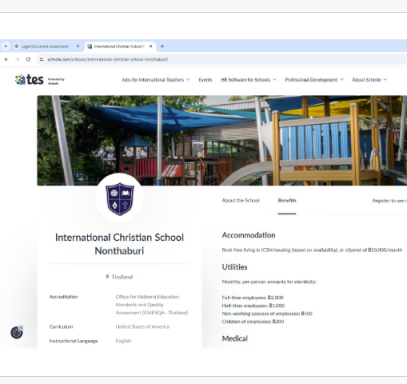Click the Instructional Language label
Screen dimensions: 407x384
(x=73, y=341)
